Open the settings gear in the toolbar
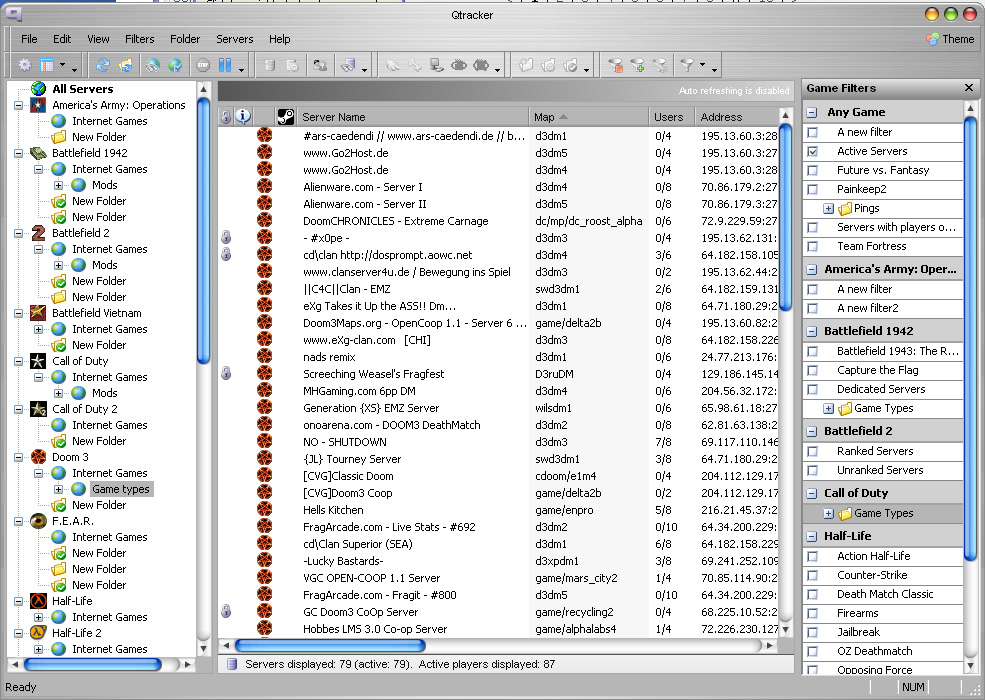This screenshot has height=700, width=985. point(24,65)
